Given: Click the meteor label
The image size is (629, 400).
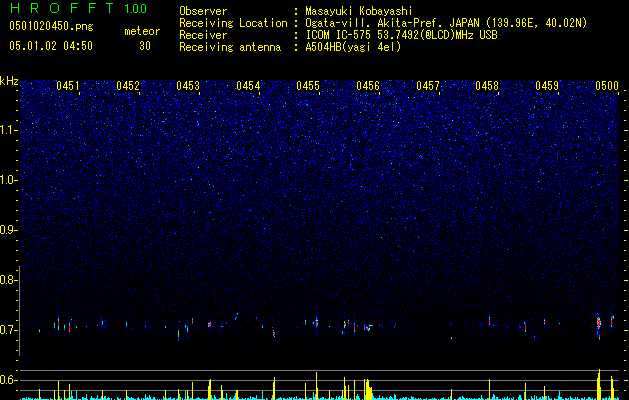Looking at the screenshot, I should [x=142, y=31].
